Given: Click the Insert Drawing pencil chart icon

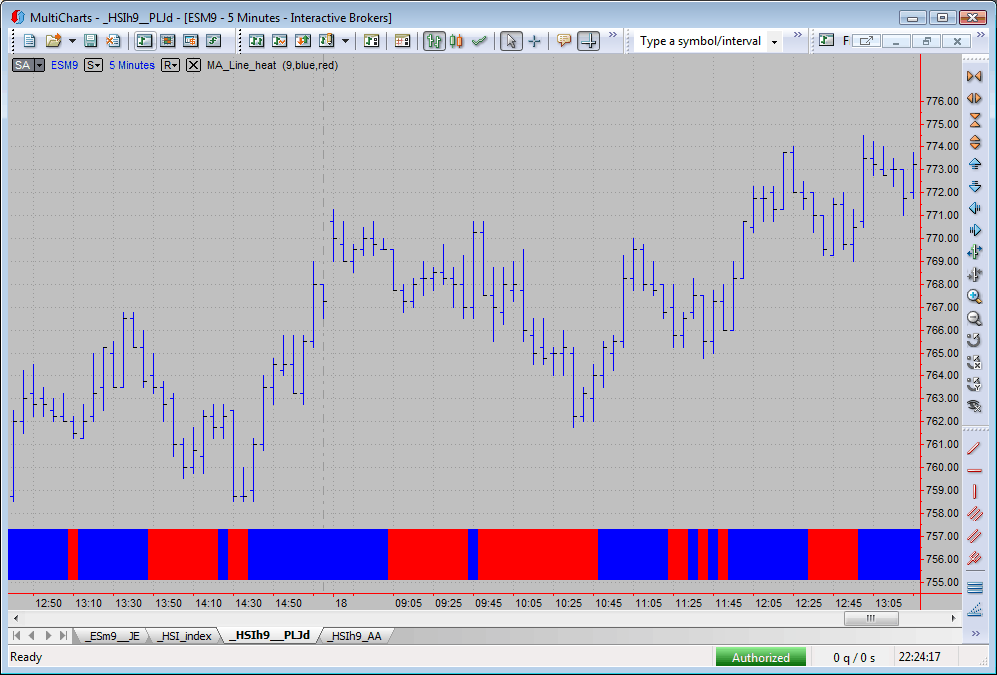Looking at the screenshot, I should [x=326, y=41].
